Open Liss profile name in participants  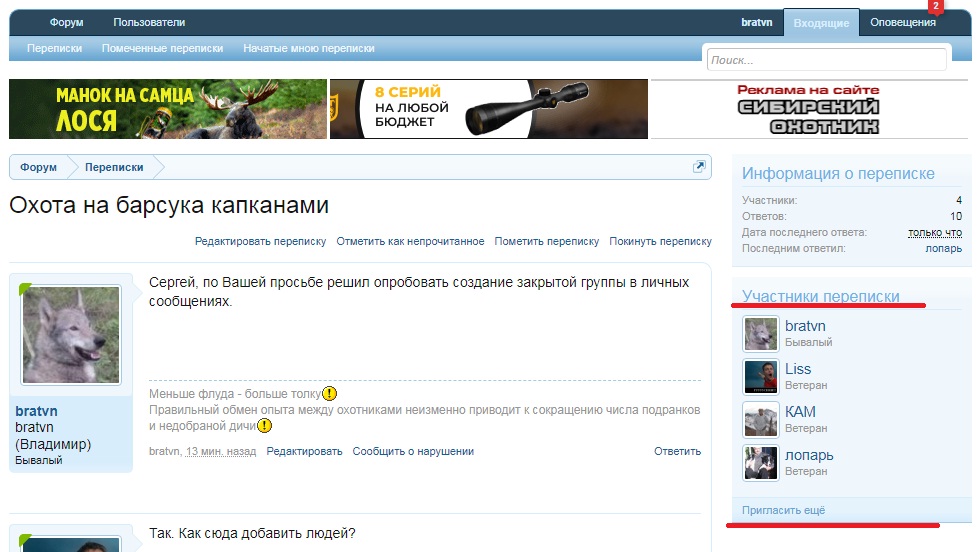pyautogui.click(x=798, y=369)
